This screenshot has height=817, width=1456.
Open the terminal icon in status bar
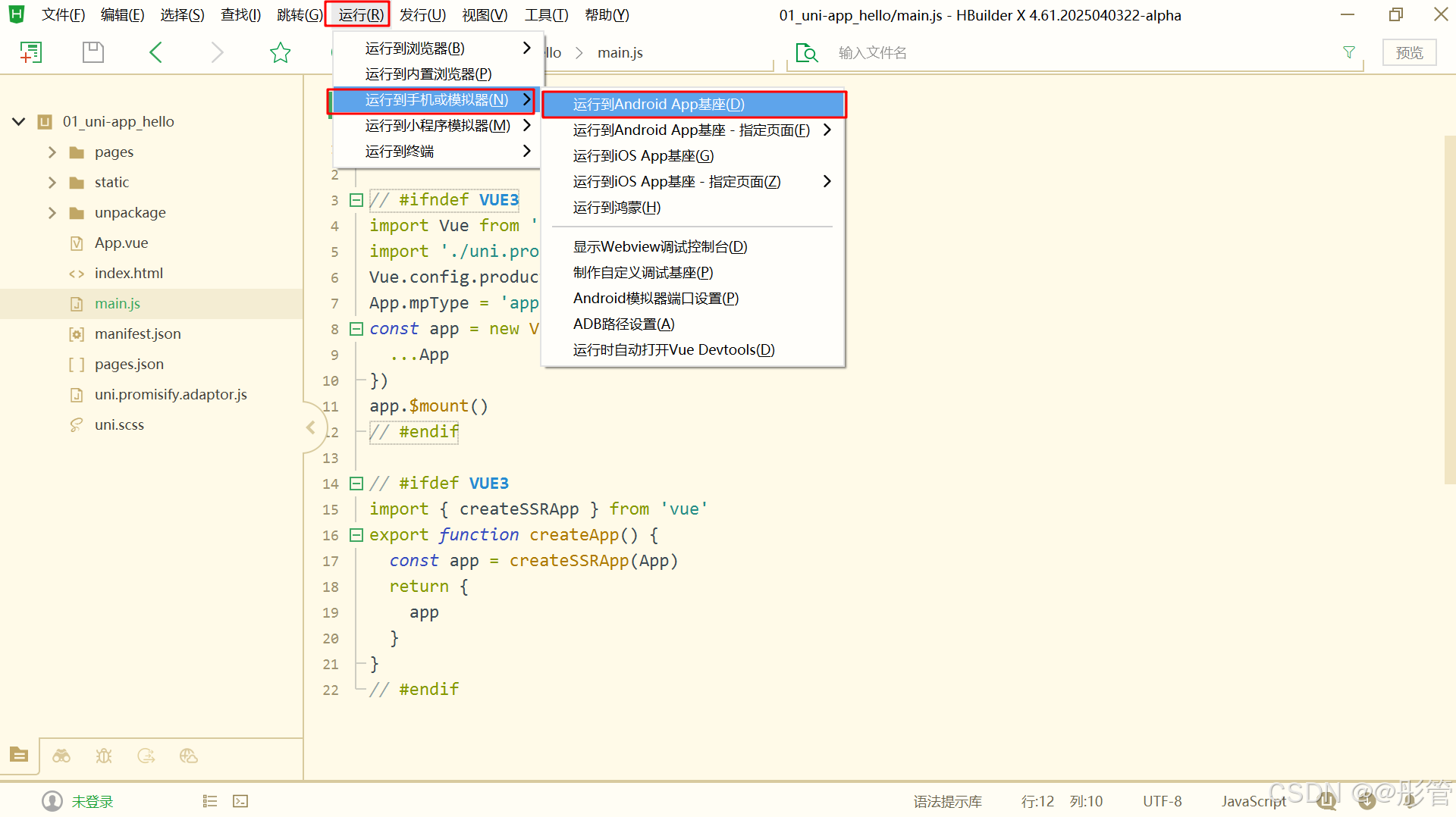pyautogui.click(x=240, y=801)
